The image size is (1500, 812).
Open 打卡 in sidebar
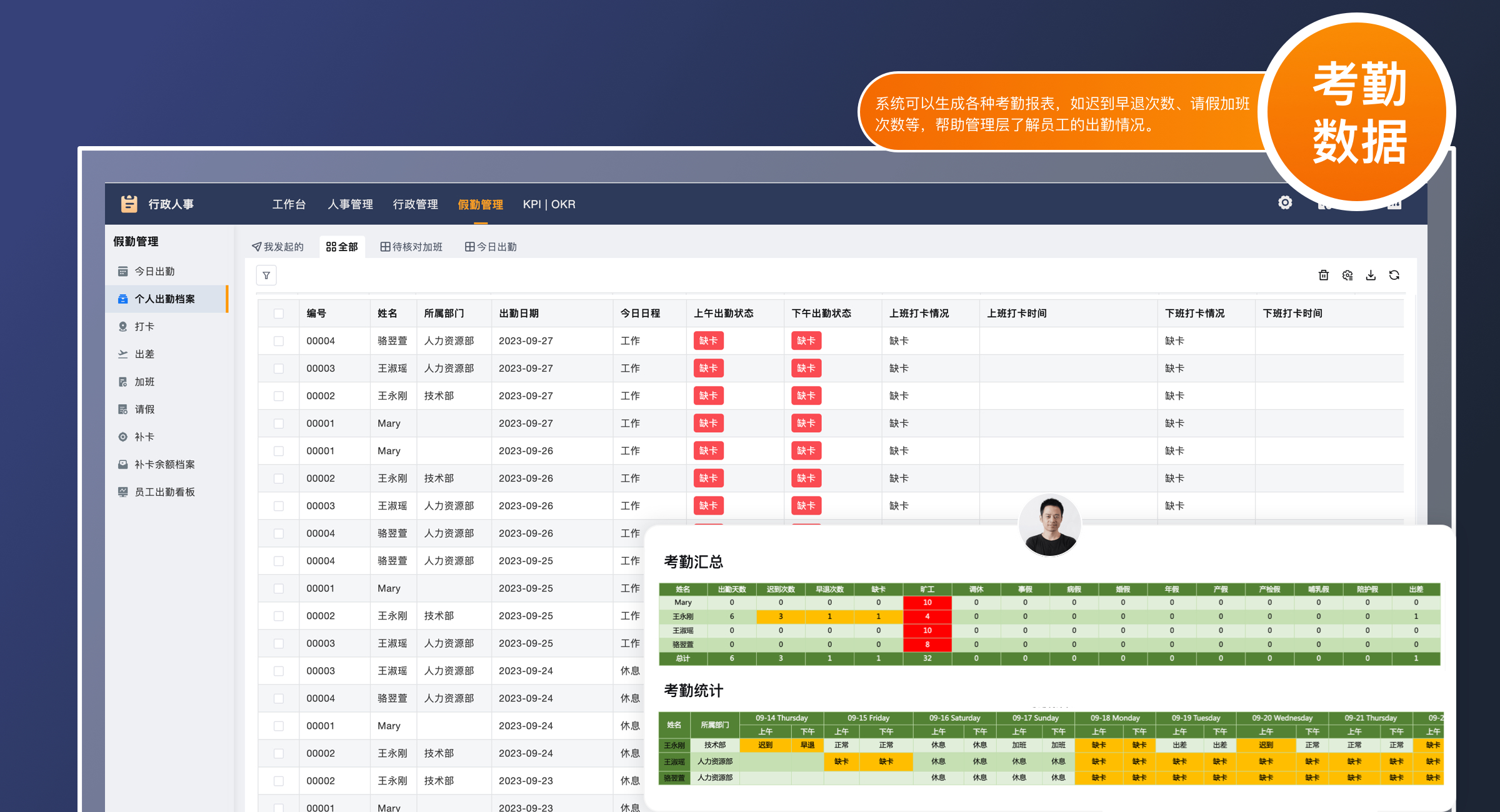[x=144, y=327]
